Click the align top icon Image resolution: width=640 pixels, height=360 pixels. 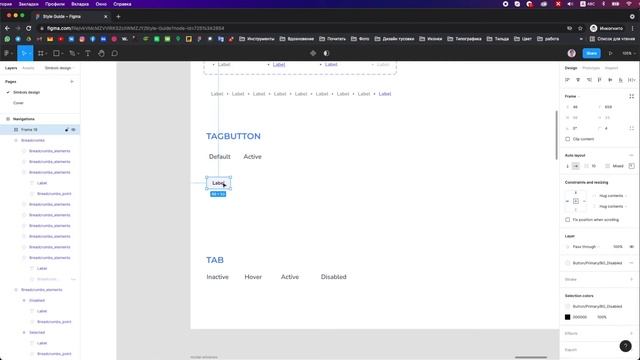600,80
